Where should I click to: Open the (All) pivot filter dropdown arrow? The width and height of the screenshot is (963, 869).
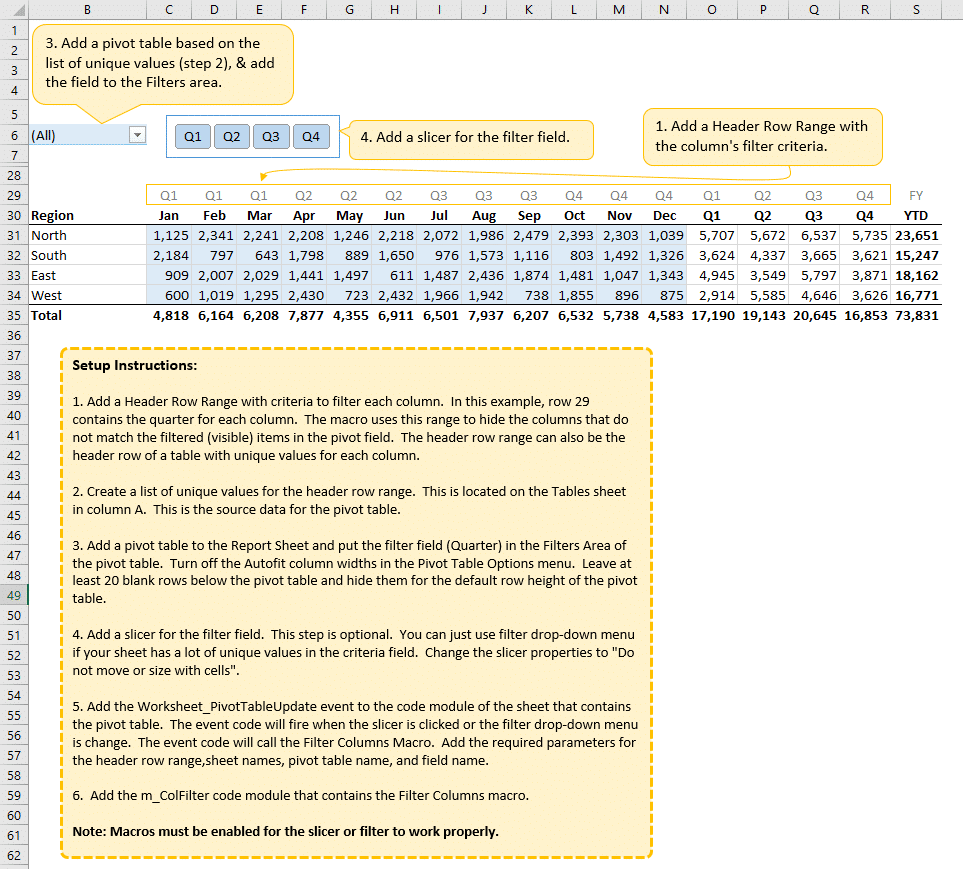138,135
